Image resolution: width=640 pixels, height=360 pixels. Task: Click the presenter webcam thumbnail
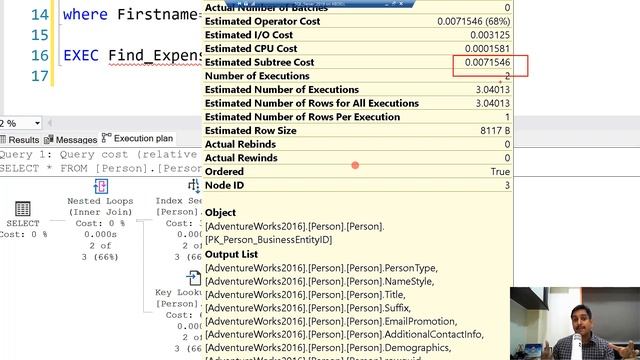coord(575,323)
